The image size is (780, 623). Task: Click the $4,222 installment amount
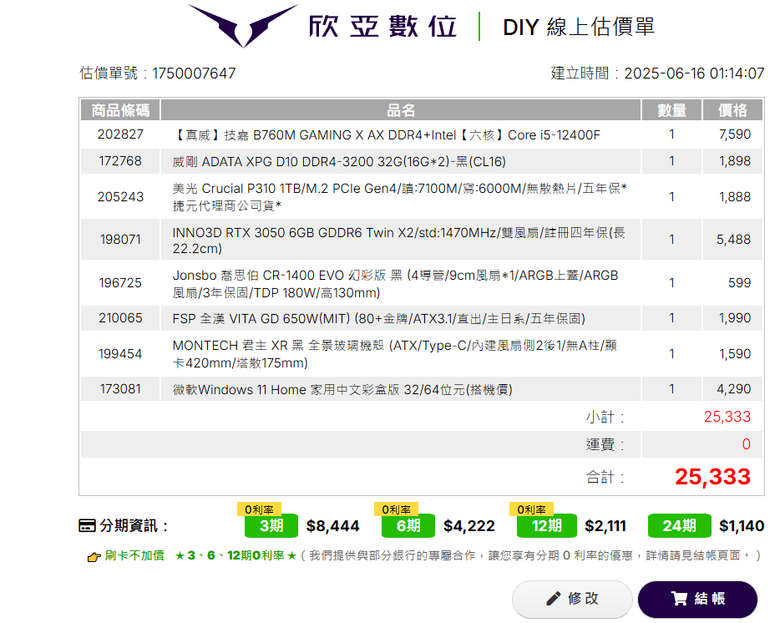pyautogui.click(x=469, y=526)
